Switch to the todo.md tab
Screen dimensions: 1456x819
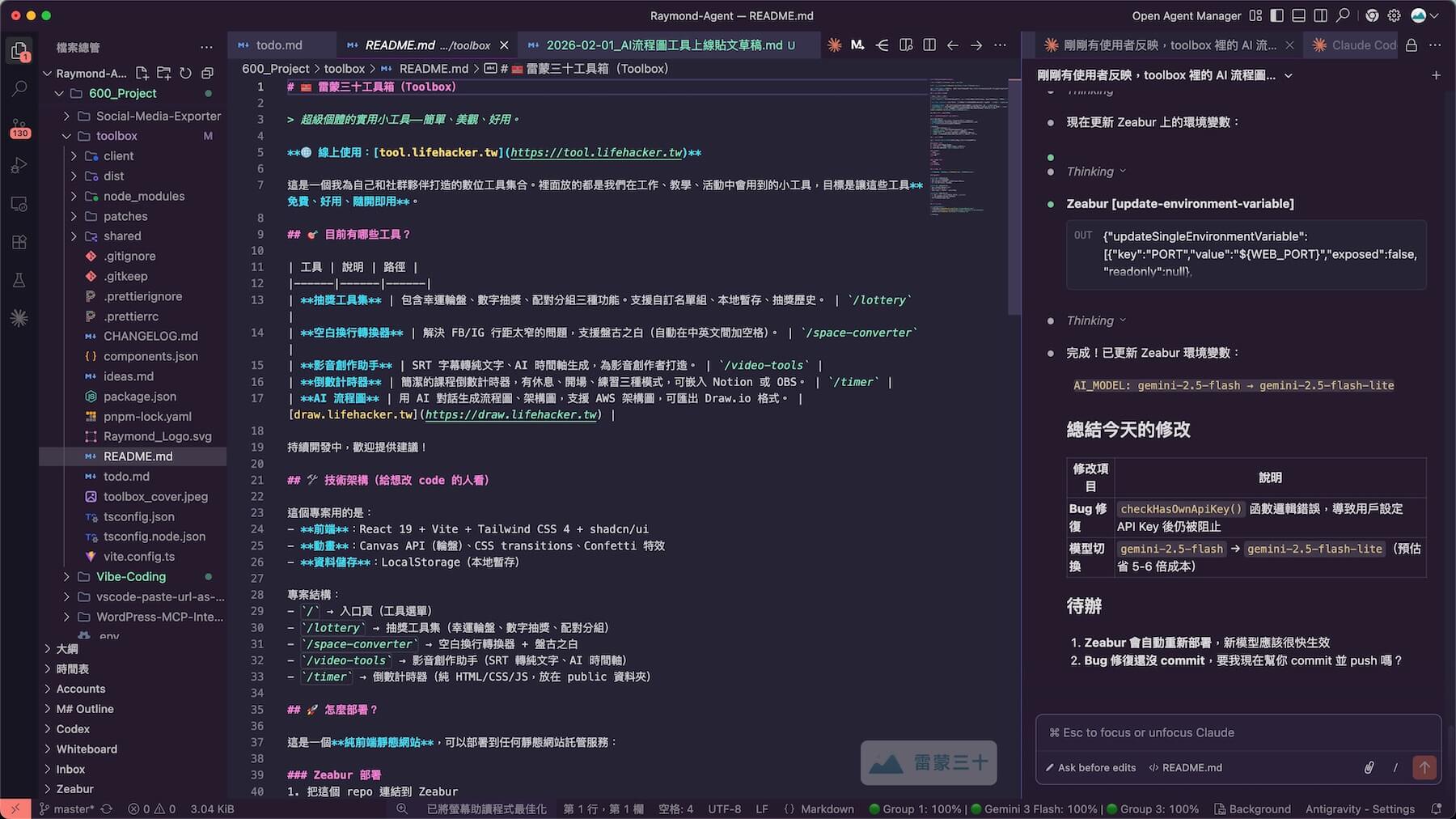(278, 45)
